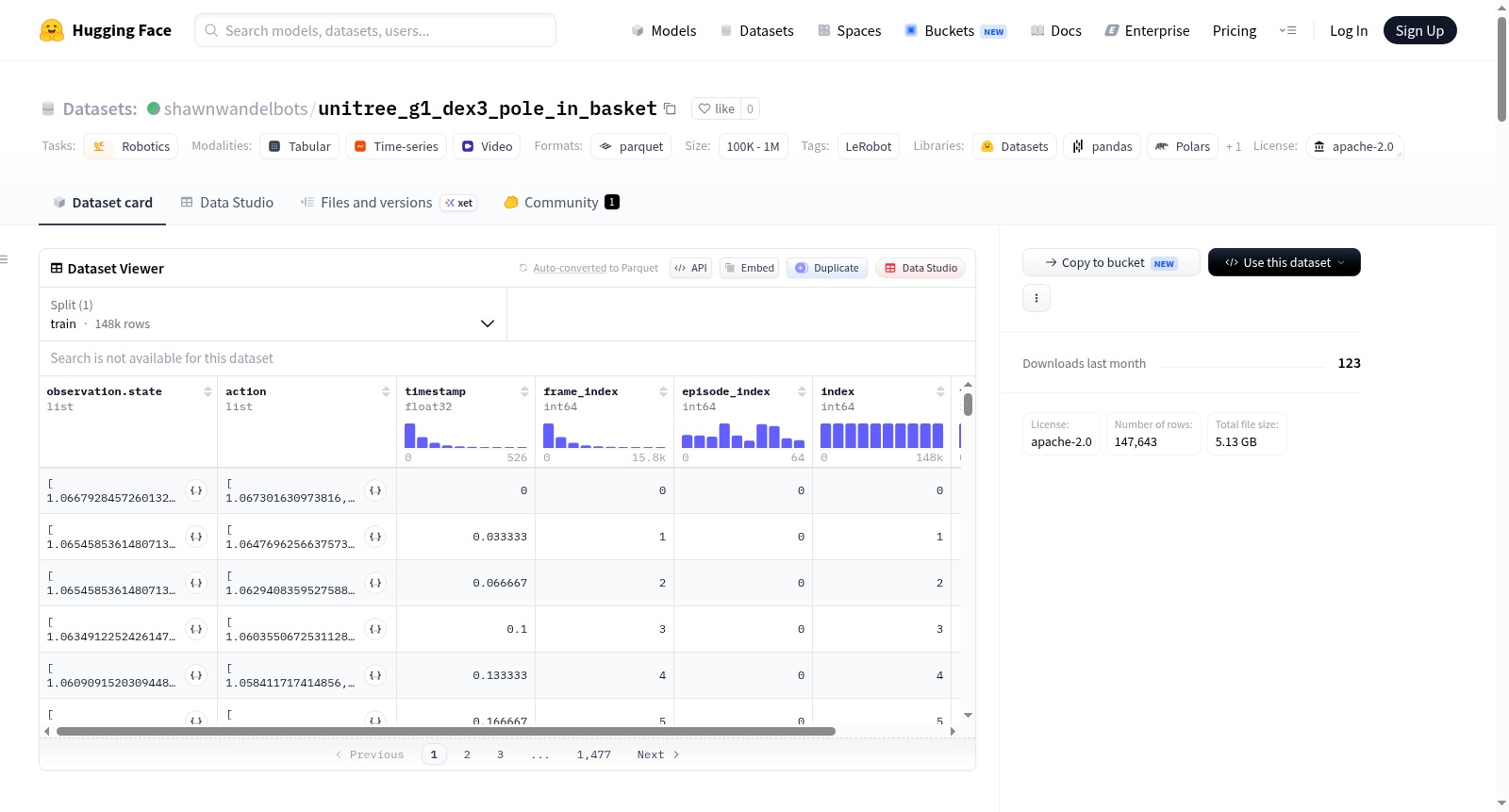Copy dataset name with the copy icon
Image resolution: width=1509 pixels, height=812 pixels.
tap(670, 108)
